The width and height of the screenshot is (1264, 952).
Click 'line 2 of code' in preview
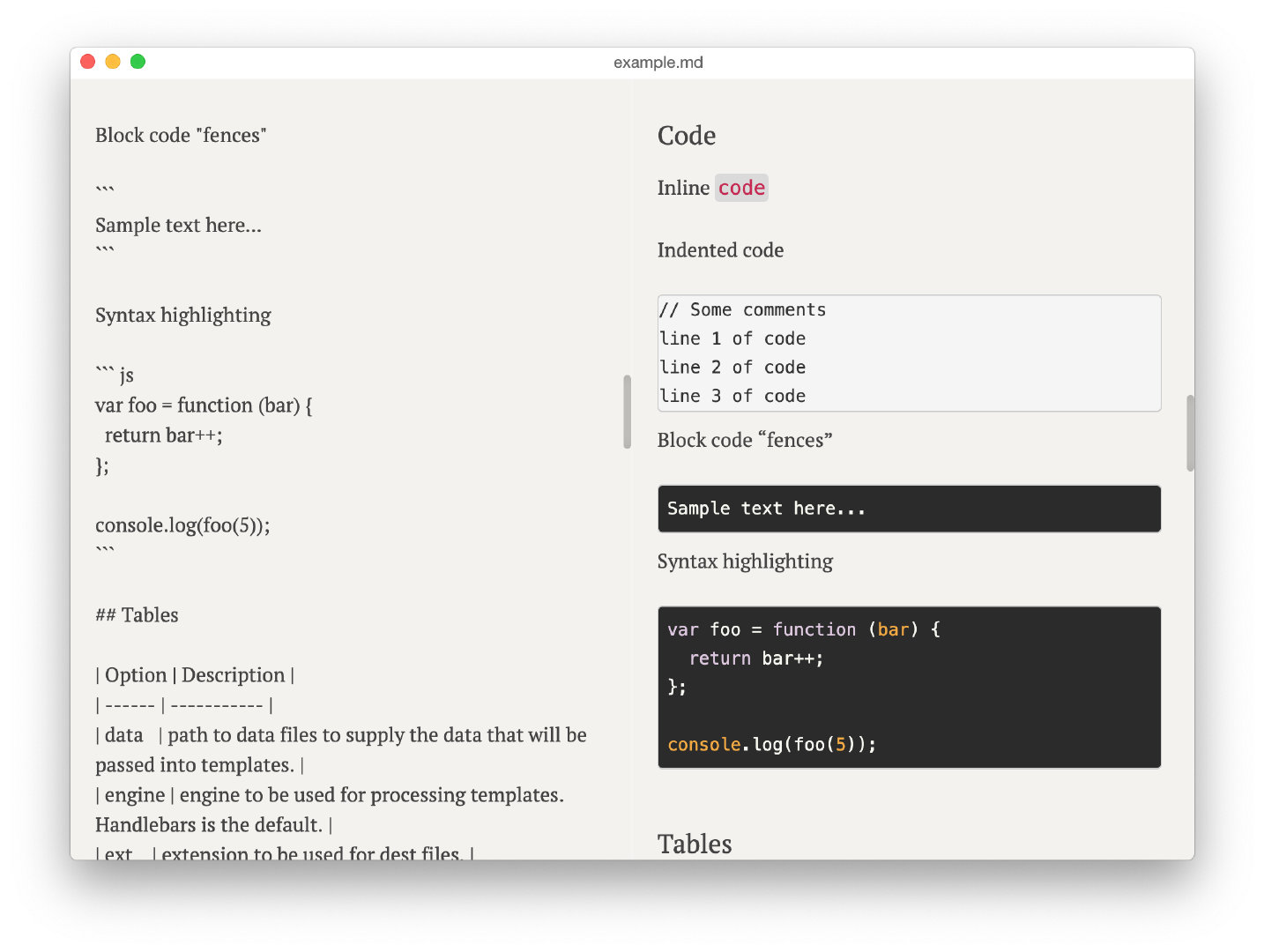tap(732, 368)
